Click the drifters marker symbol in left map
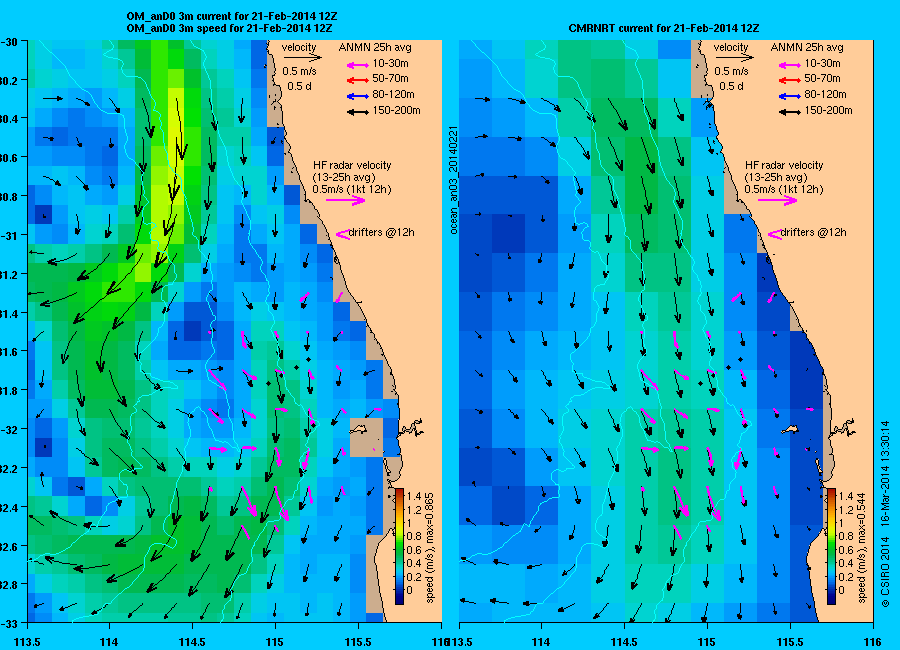The image size is (900, 650). pyautogui.click(x=343, y=234)
